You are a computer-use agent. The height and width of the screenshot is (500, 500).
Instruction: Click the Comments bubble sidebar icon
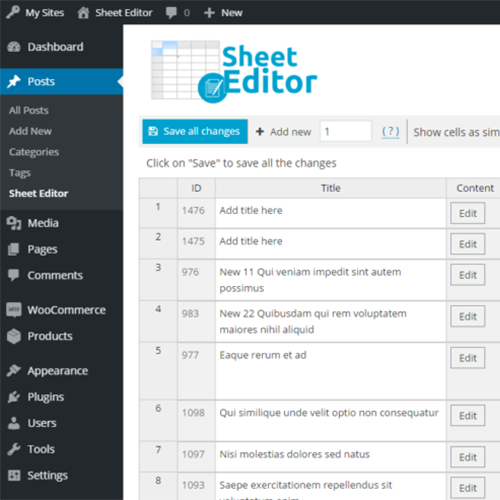pos(14,275)
